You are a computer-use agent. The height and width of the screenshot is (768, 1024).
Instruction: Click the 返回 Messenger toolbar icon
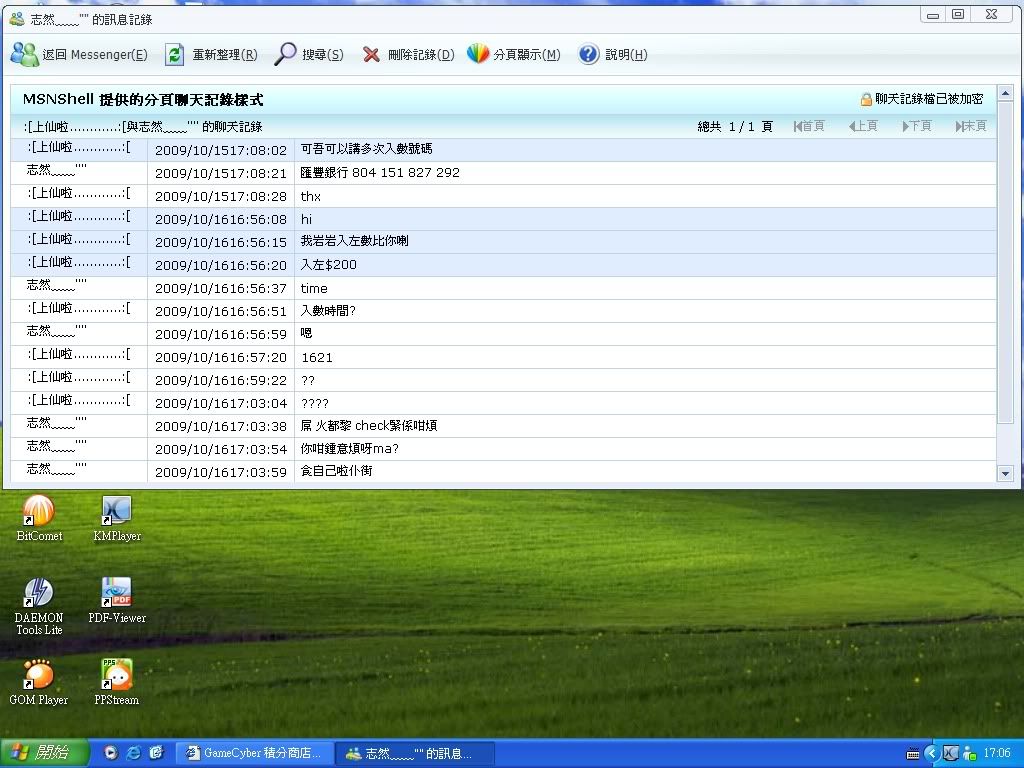(x=25, y=54)
